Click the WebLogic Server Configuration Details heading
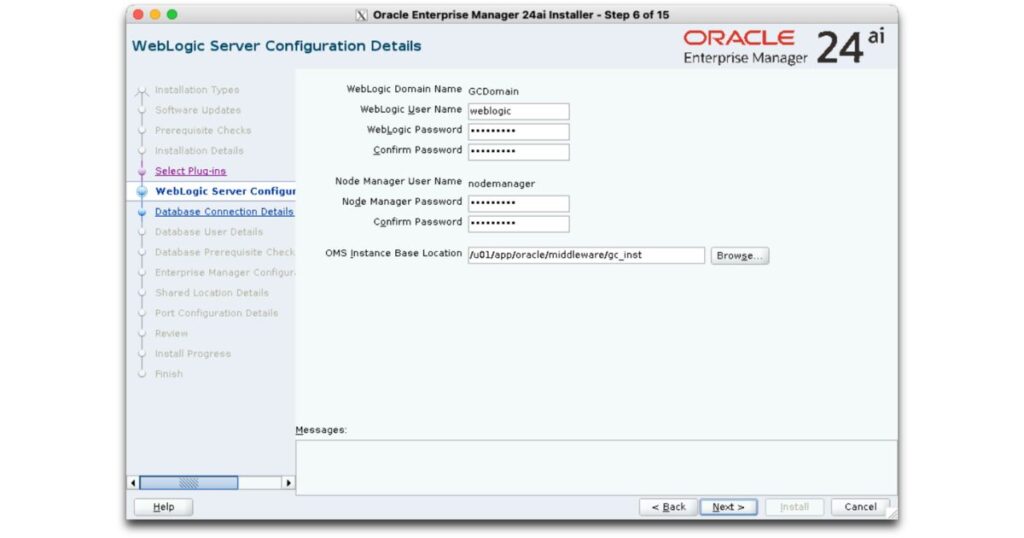Screen dimensions: 1024x538 [x=276, y=46]
